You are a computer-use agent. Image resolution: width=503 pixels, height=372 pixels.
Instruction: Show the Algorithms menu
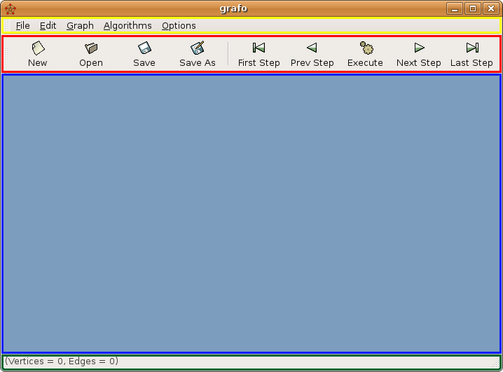(128, 26)
